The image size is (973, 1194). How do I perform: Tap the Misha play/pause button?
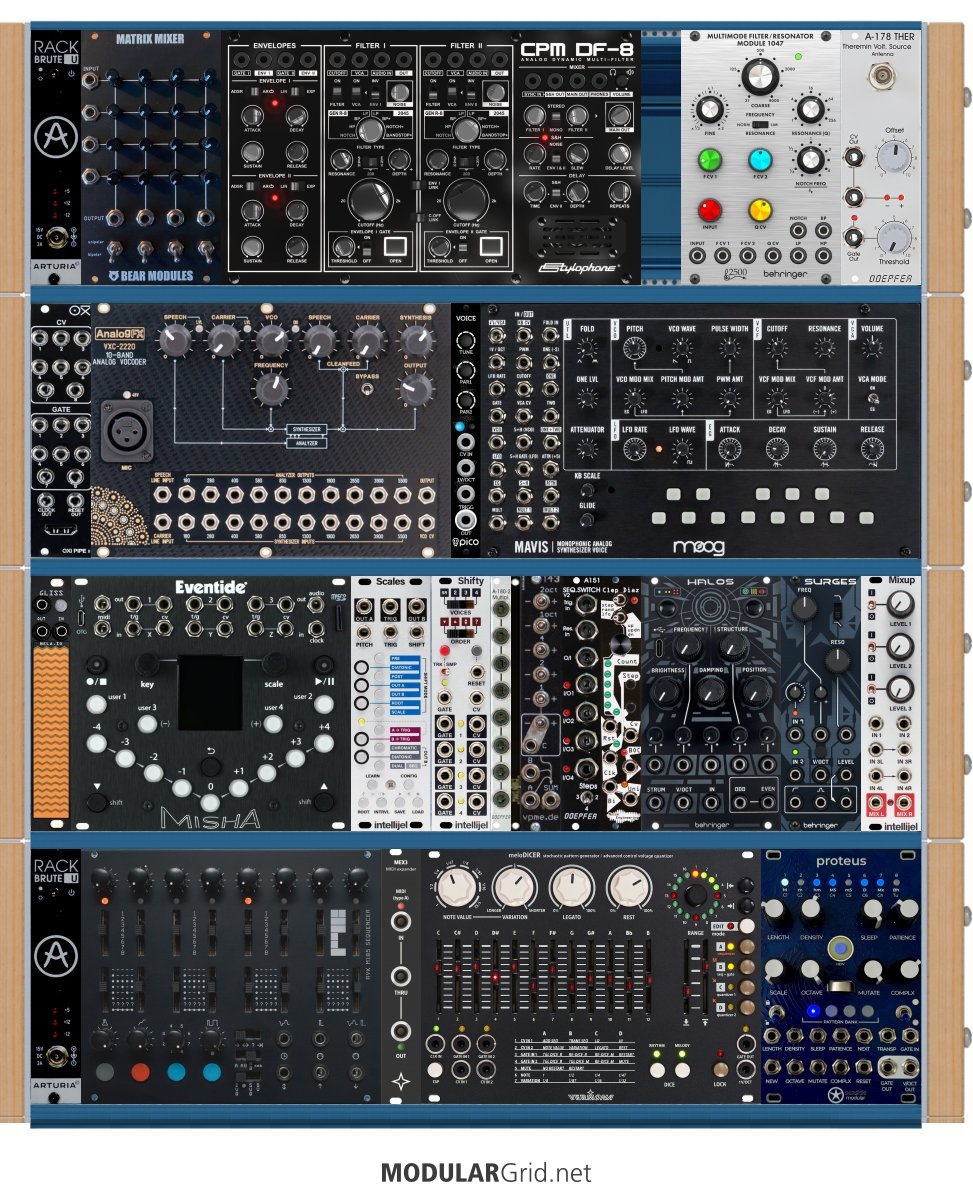click(x=324, y=665)
